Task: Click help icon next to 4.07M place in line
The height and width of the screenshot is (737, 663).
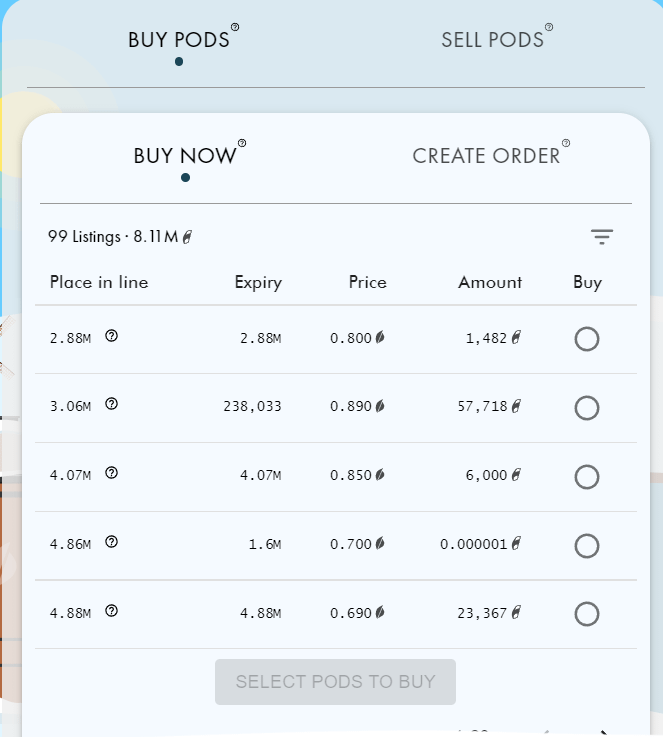Action: tap(111, 473)
